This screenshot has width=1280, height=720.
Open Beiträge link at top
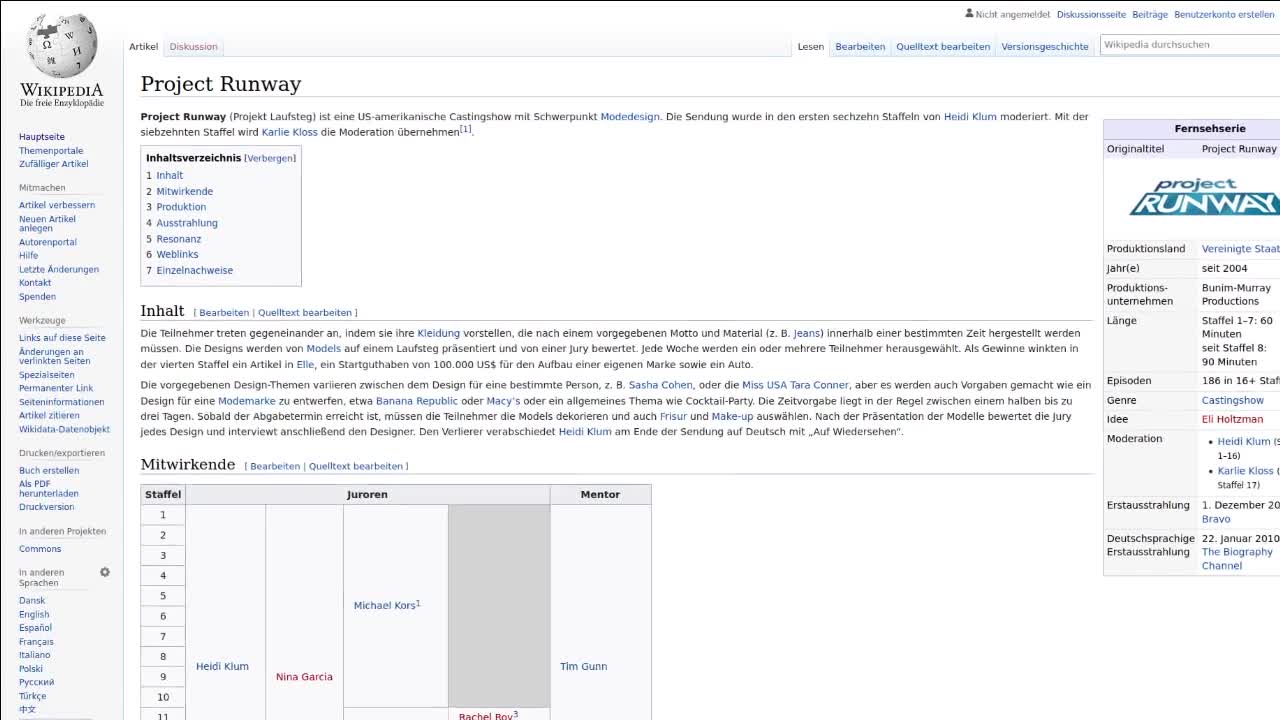pyautogui.click(x=1150, y=14)
